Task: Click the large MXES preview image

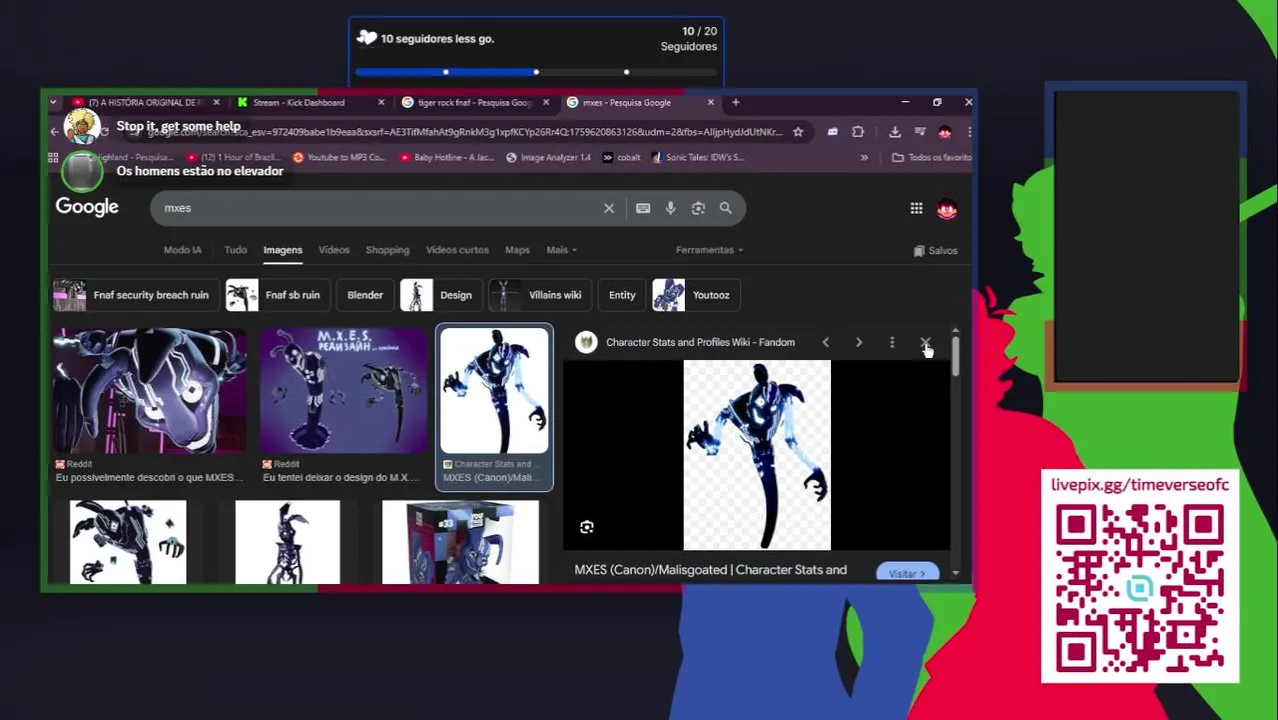Action: click(757, 456)
